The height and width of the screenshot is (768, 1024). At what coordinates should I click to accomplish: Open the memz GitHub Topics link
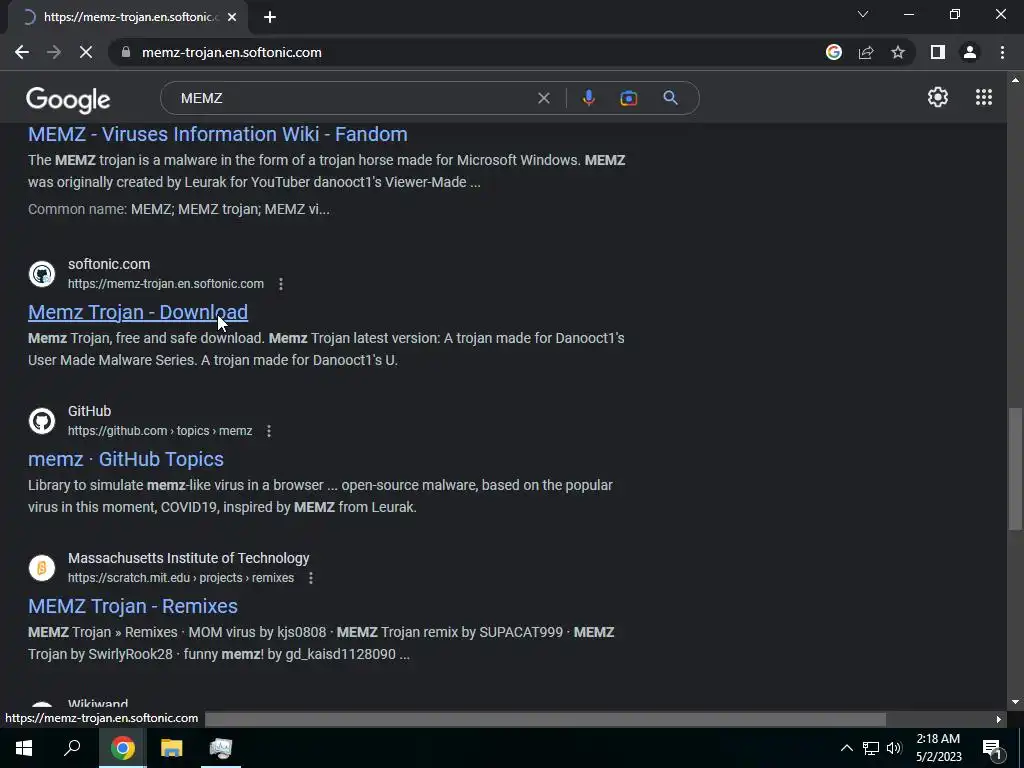click(126, 459)
